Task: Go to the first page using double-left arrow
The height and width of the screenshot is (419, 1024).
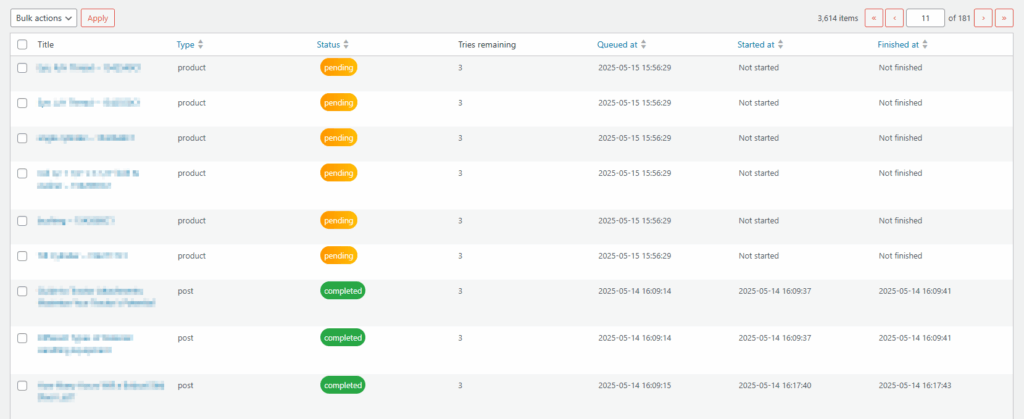Action: click(x=874, y=18)
